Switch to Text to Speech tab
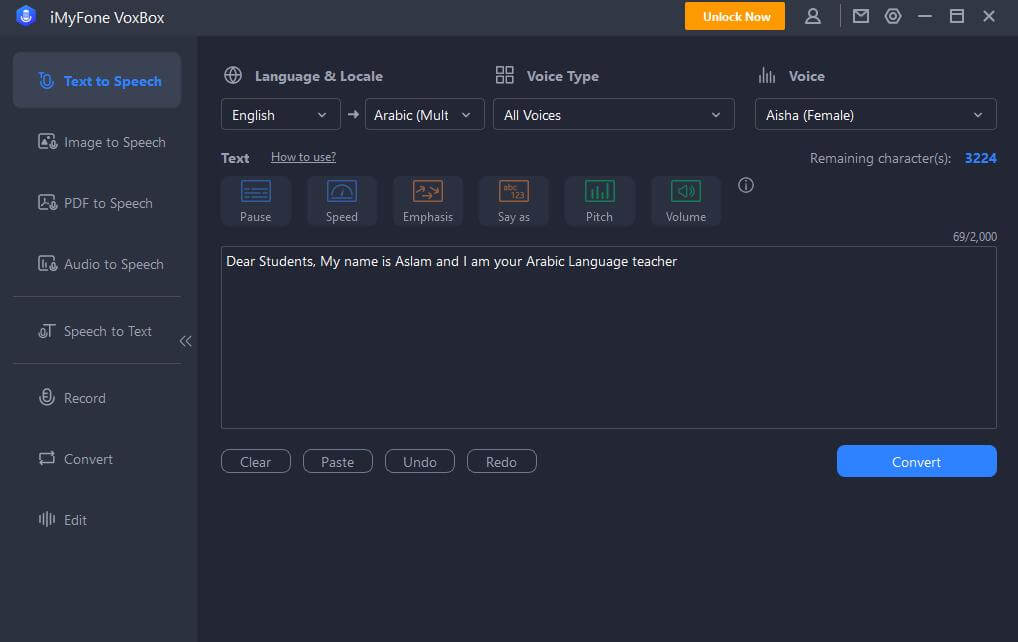This screenshot has height=642, width=1018. coord(97,80)
